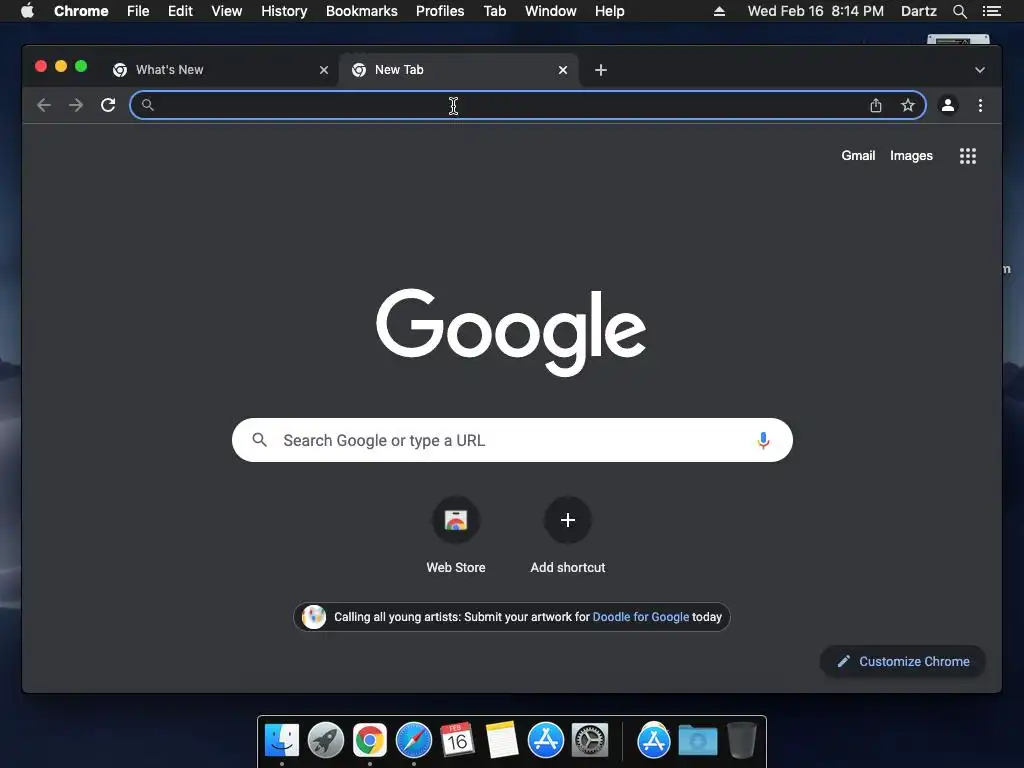Reload the current page
This screenshot has height=768, width=1024.
tap(108, 105)
